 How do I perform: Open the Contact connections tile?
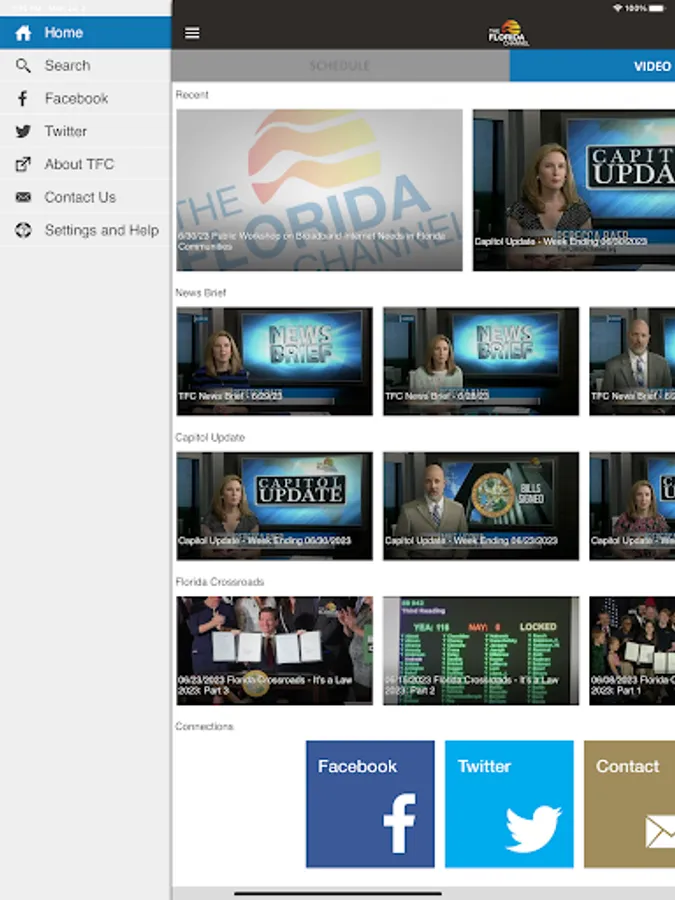(630, 804)
